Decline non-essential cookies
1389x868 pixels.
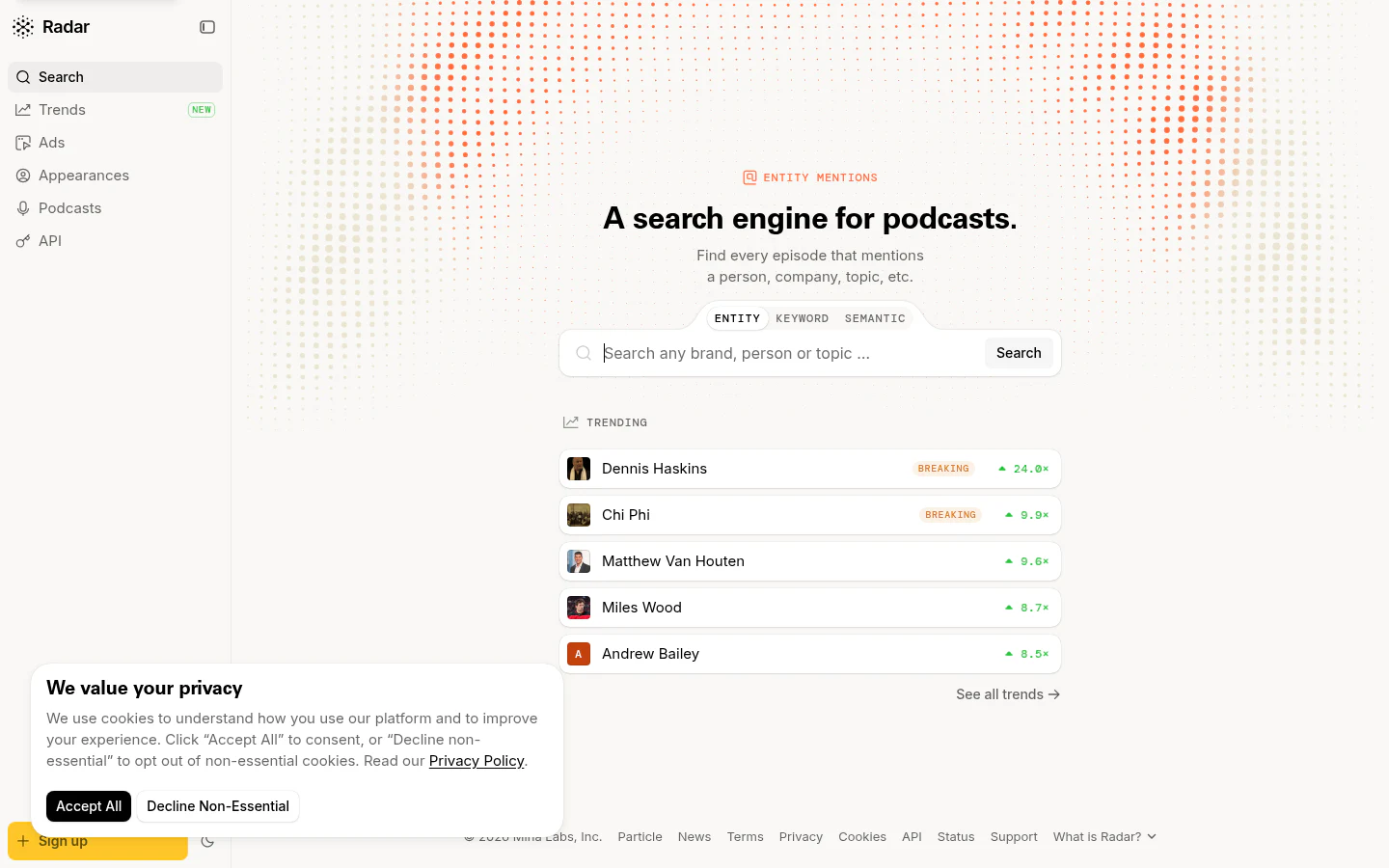[218, 806]
